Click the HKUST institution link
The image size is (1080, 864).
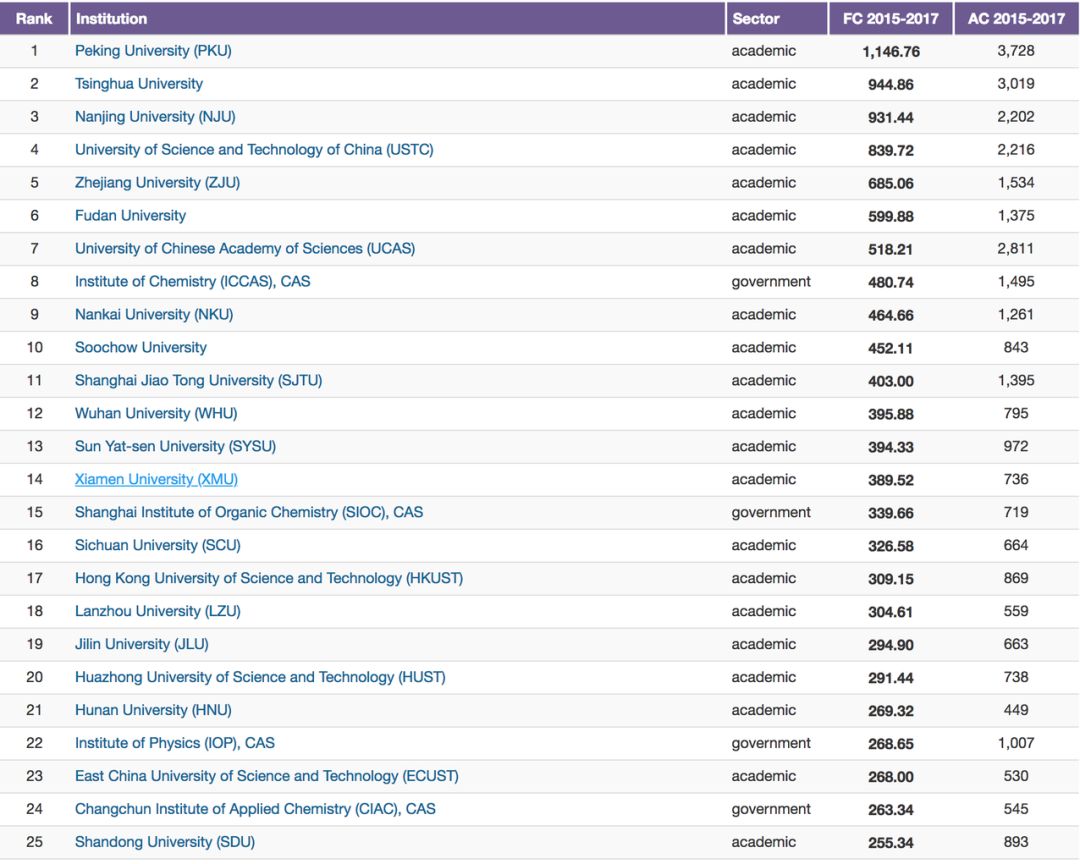[269, 579]
